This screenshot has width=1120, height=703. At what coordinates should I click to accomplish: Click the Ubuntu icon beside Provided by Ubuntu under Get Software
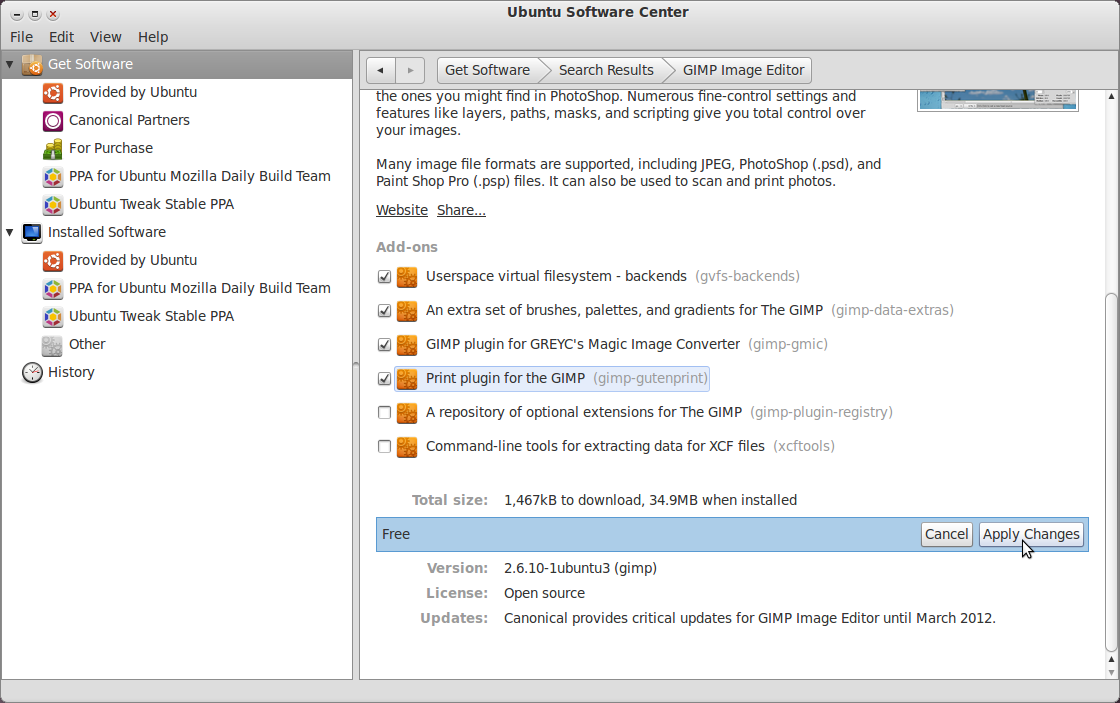pos(53,92)
